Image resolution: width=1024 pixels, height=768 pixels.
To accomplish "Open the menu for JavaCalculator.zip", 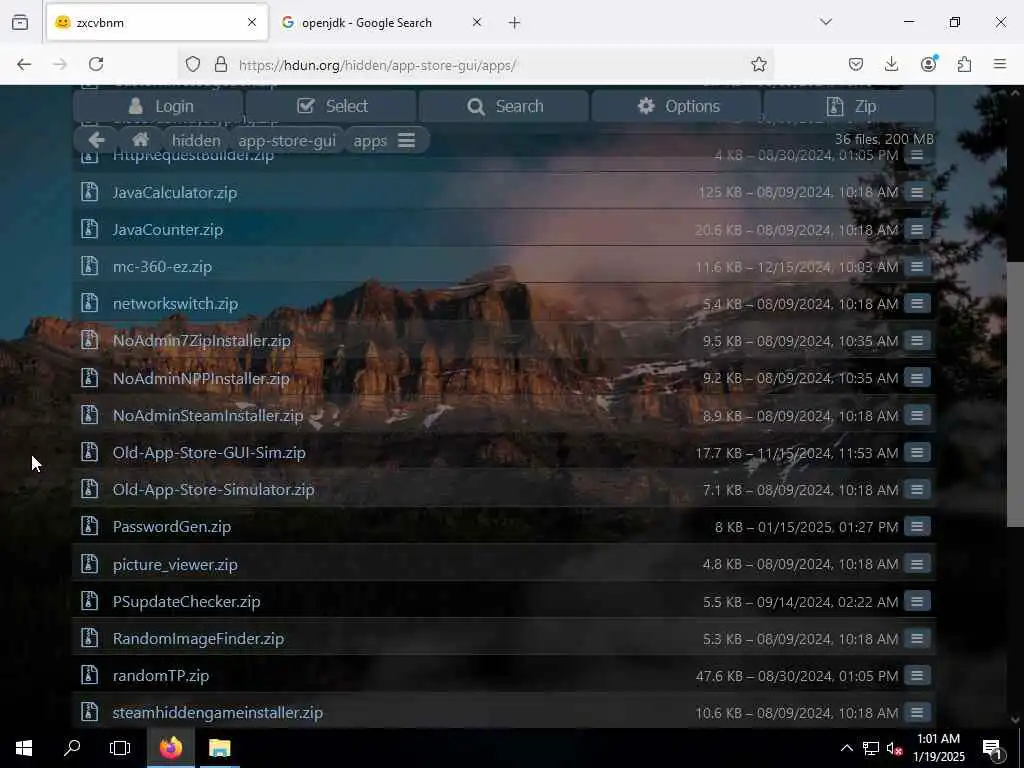I will pyautogui.click(x=917, y=192).
